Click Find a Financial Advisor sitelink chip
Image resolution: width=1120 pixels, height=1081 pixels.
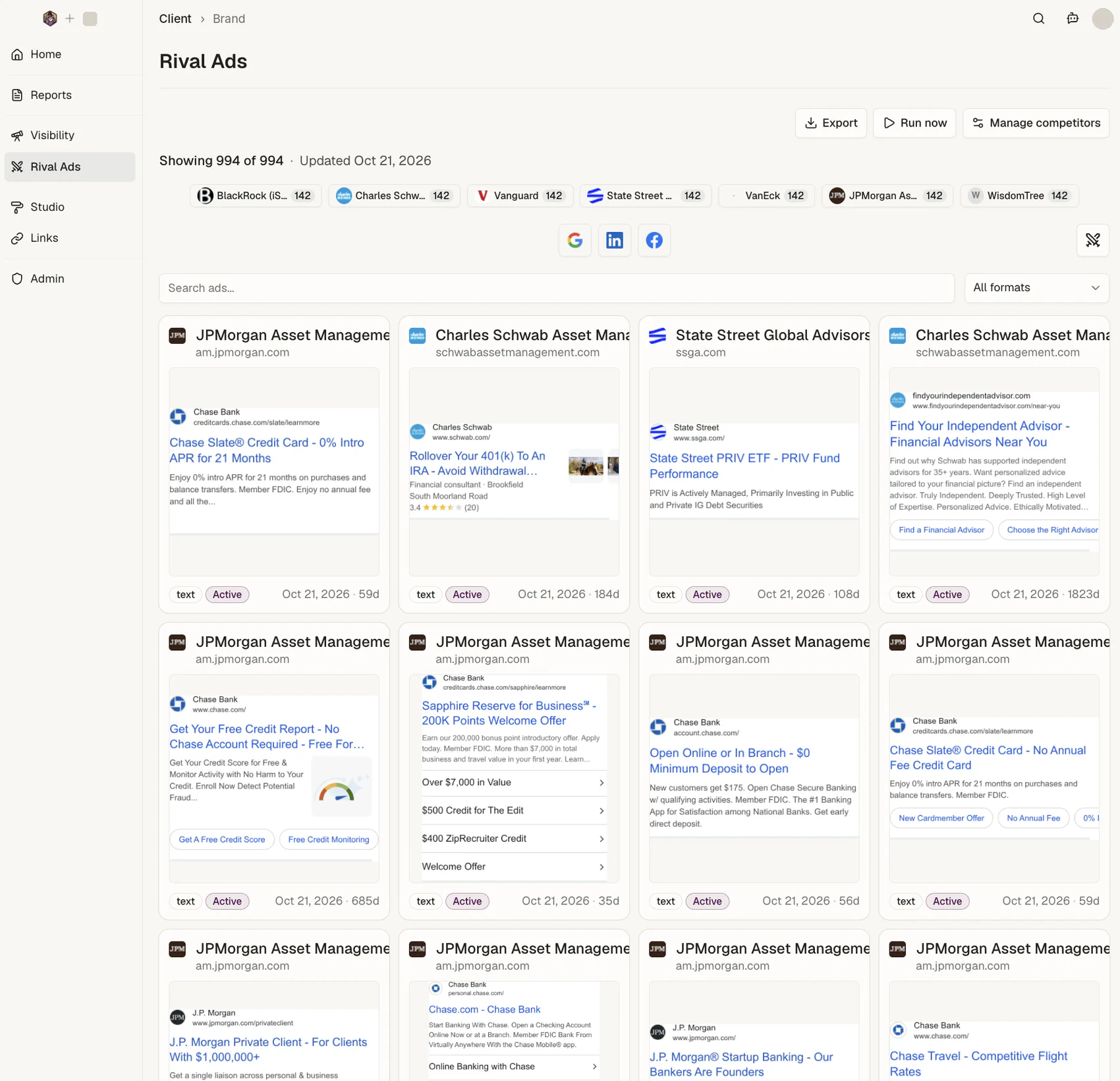[941, 530]
